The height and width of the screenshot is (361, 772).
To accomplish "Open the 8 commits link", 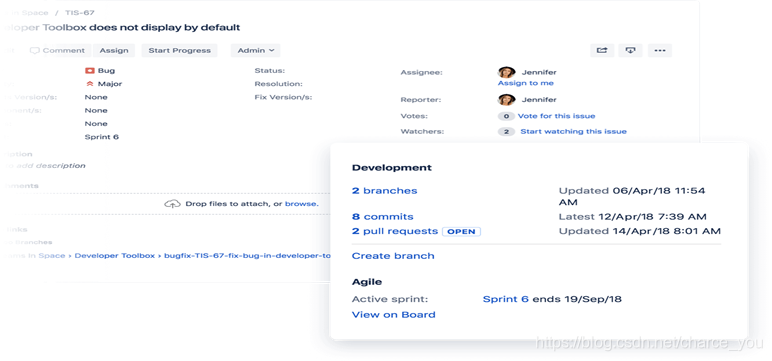I will tap(383, 217).
